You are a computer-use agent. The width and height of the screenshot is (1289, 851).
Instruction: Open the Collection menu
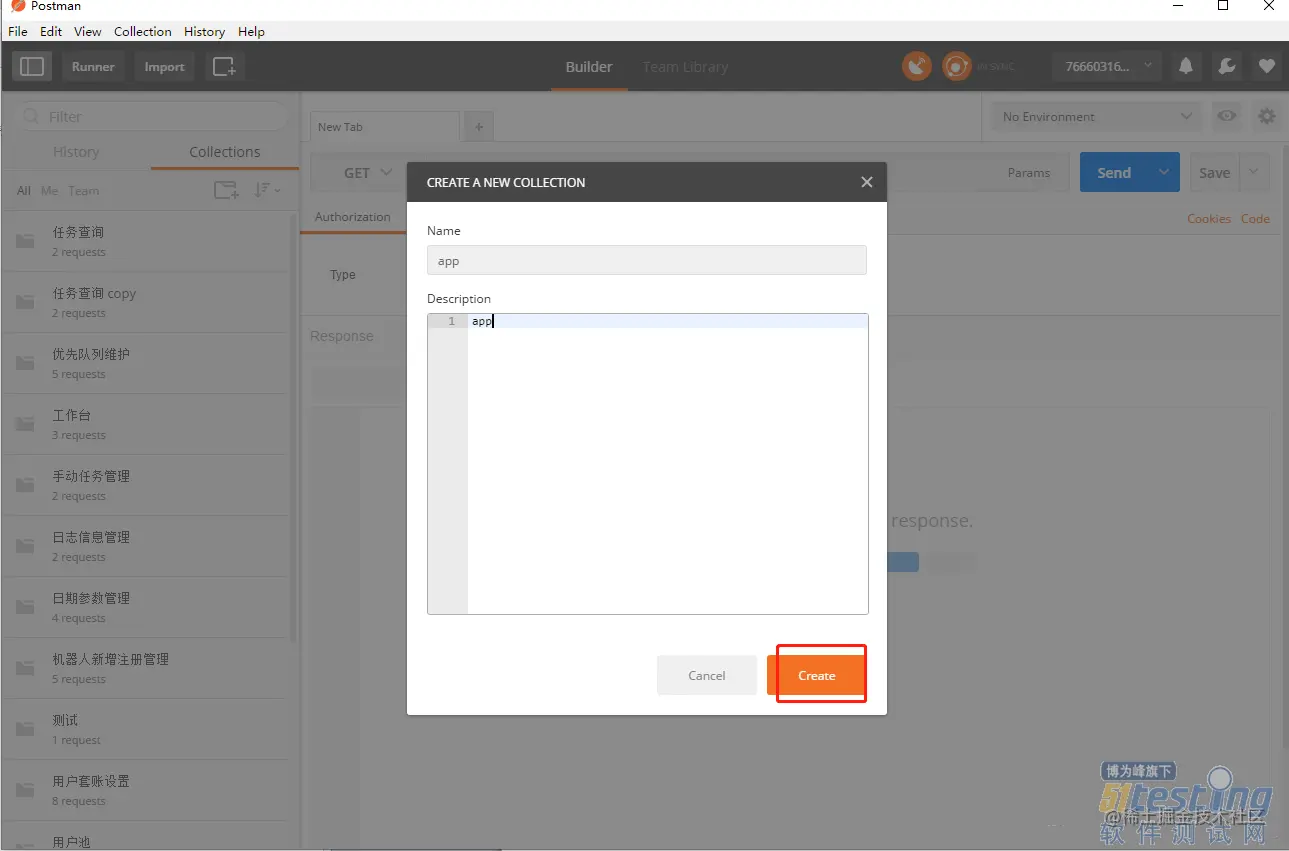click(143, 31)
